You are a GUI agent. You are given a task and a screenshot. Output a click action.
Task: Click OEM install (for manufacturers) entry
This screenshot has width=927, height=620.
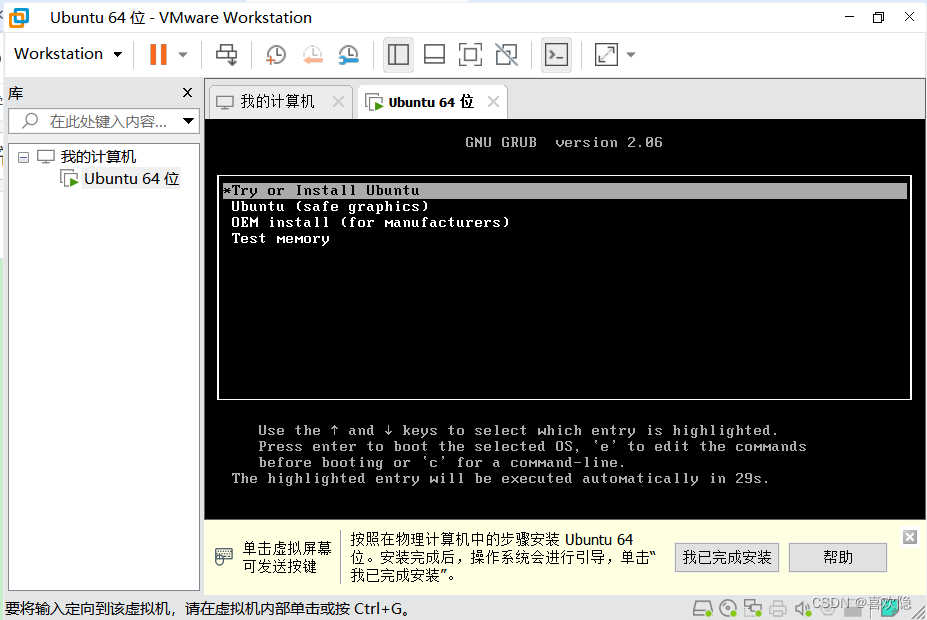click(370, 222)
